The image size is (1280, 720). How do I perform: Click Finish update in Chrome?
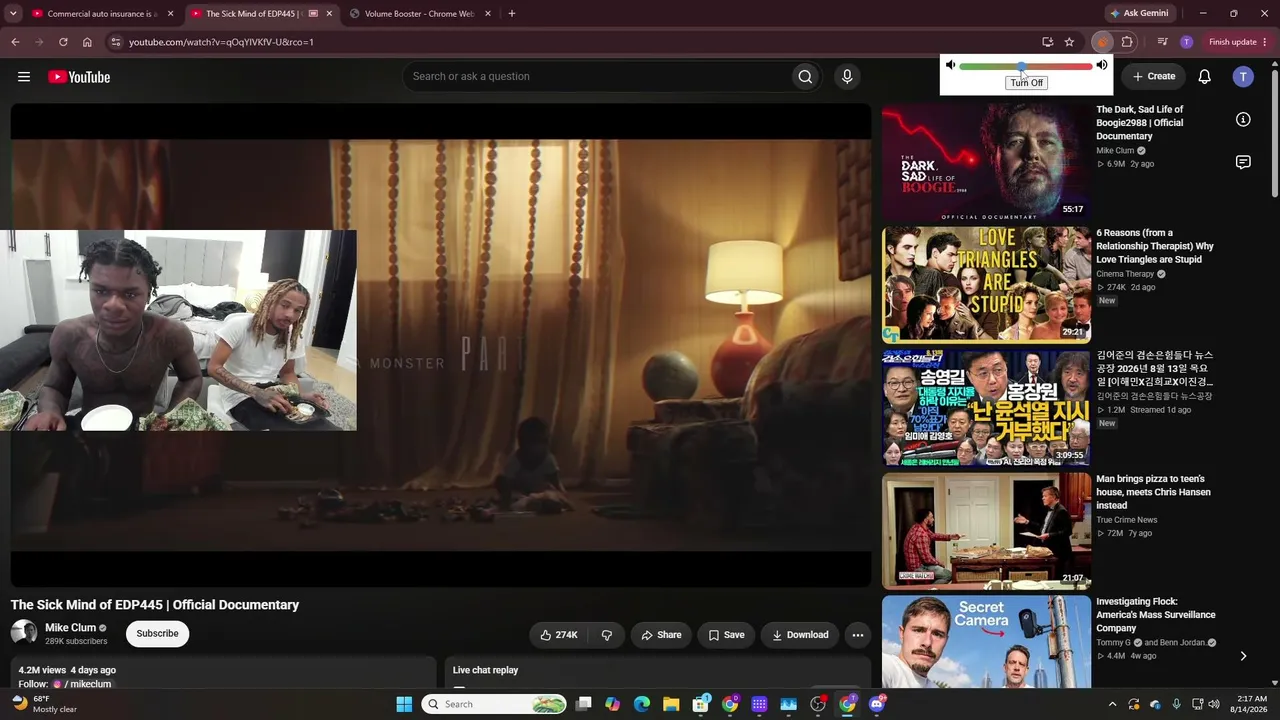tap(1238, 42)
